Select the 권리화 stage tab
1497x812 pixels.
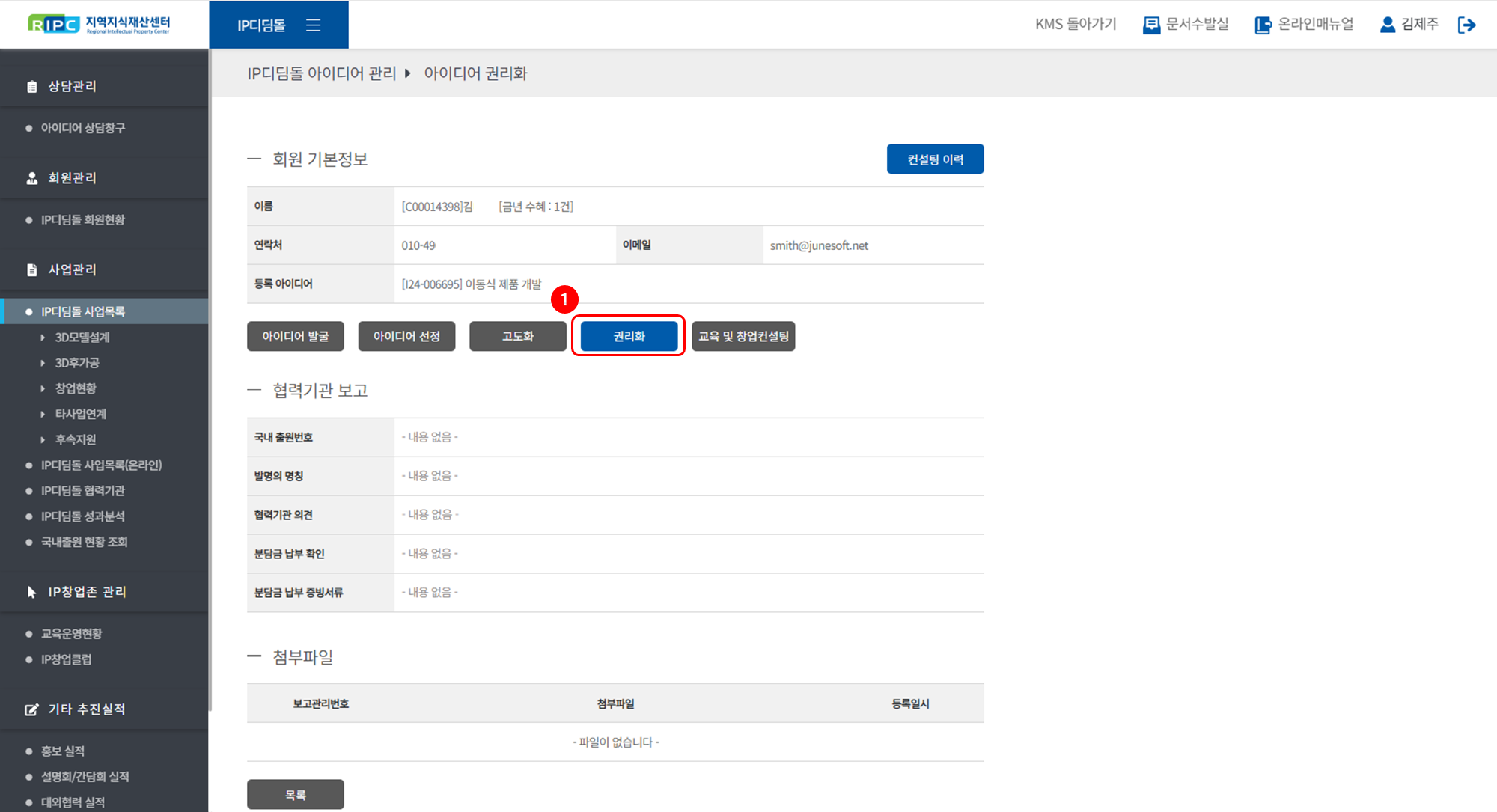629,336
